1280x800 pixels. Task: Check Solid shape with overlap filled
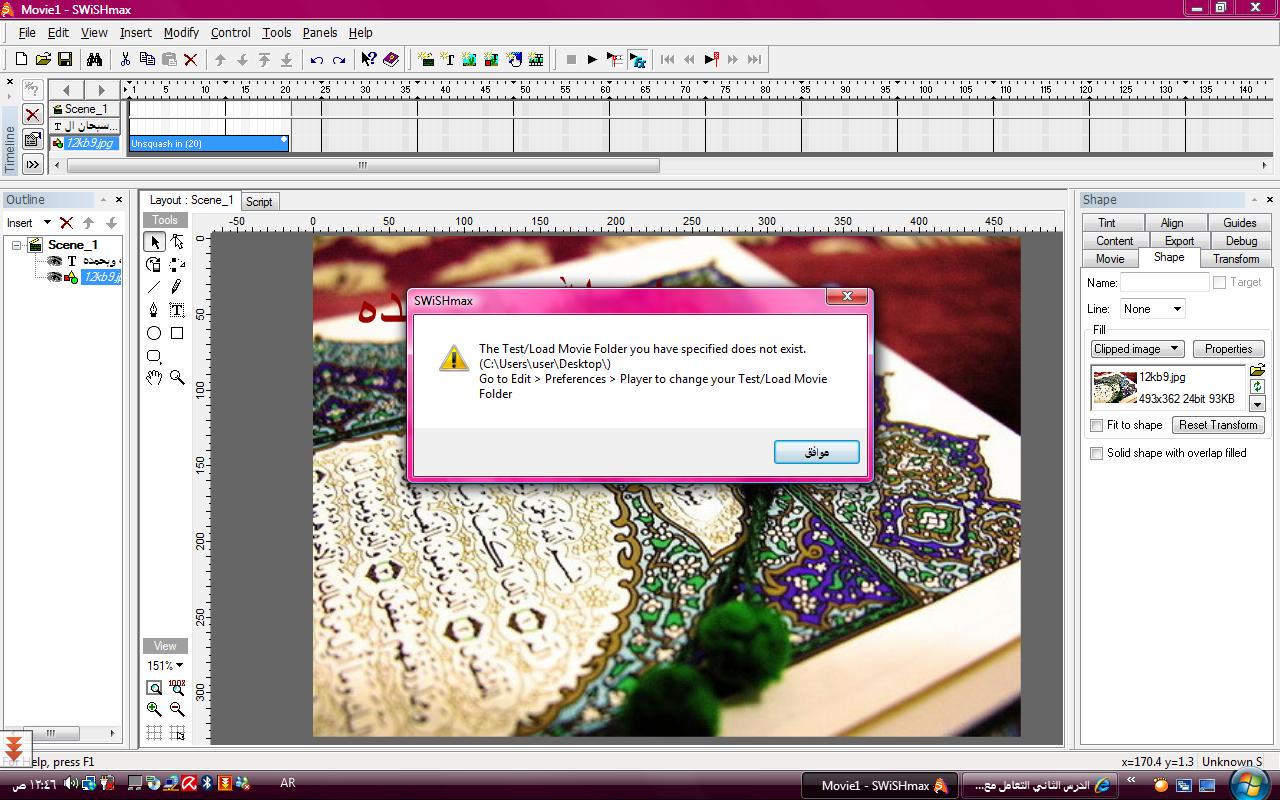[1097, 453]
